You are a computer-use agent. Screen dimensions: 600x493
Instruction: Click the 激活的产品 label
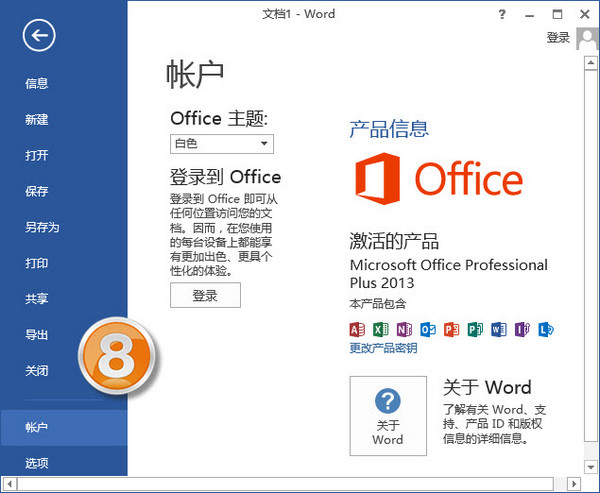[x=394, y=242]
